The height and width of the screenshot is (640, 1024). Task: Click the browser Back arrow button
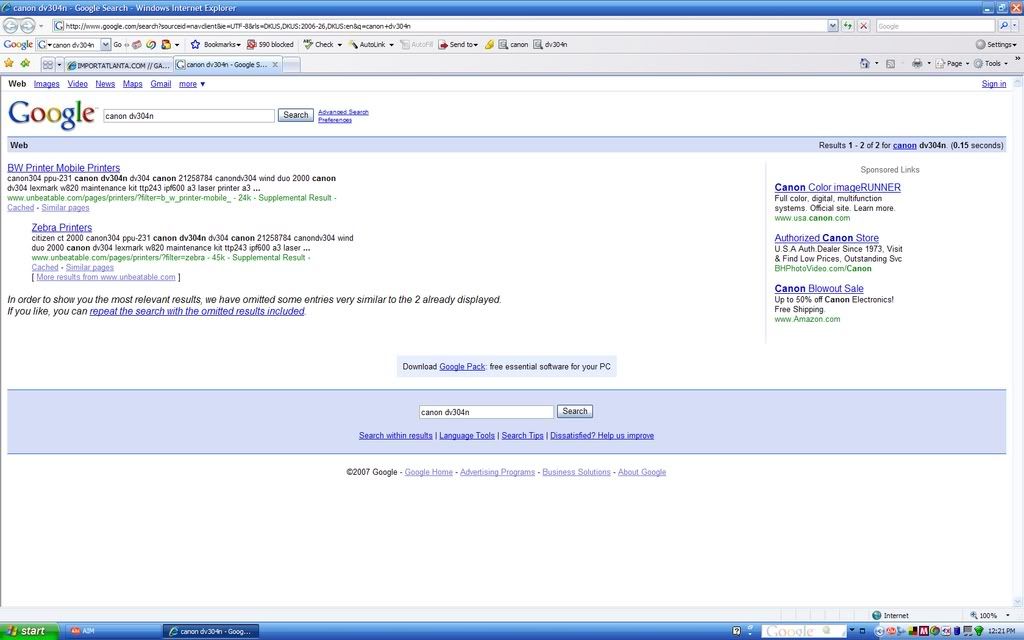(x=11, y=26)
